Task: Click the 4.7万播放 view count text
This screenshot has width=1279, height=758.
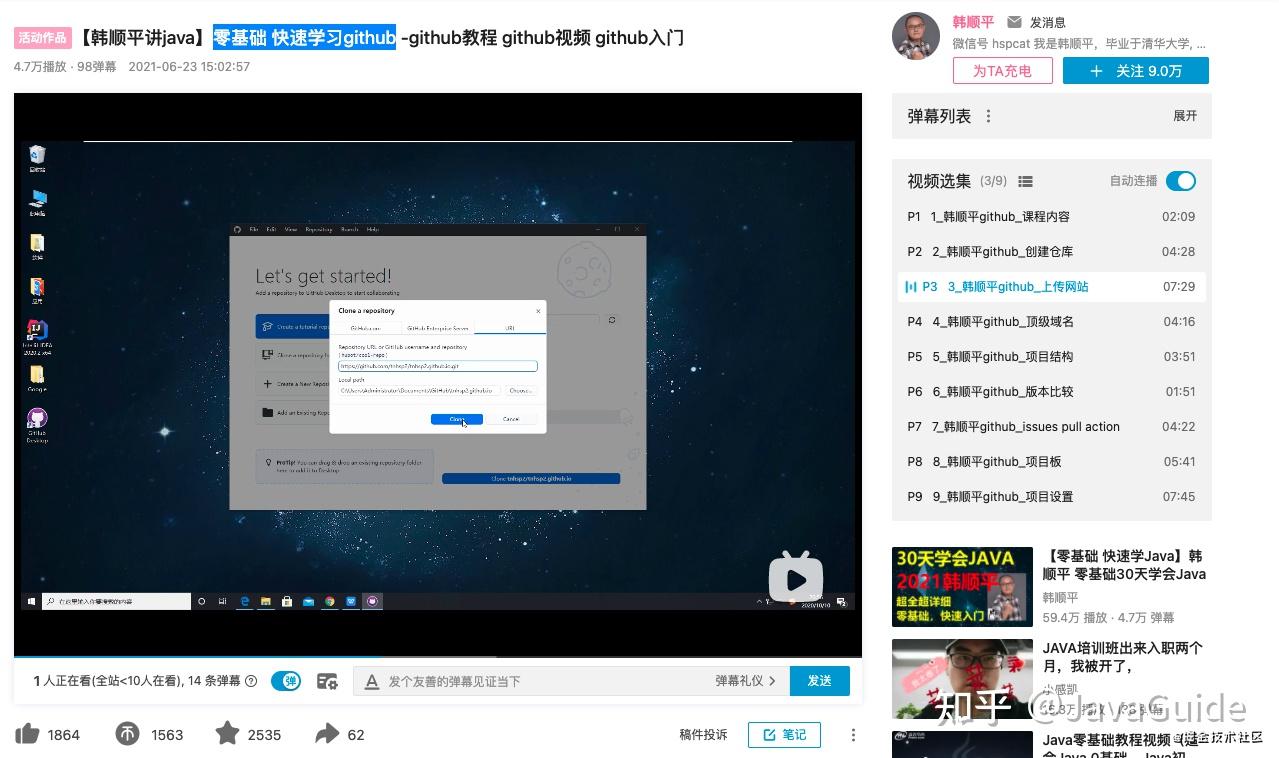Action: pyautogui.click(x=40, y=67)
